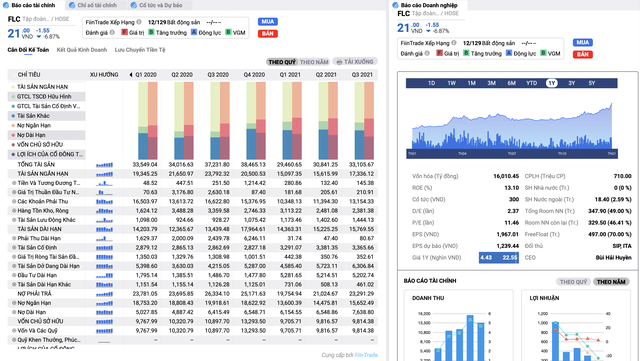Select the 1Y chart range
The image size is (640, 361).
click(552, 83)
